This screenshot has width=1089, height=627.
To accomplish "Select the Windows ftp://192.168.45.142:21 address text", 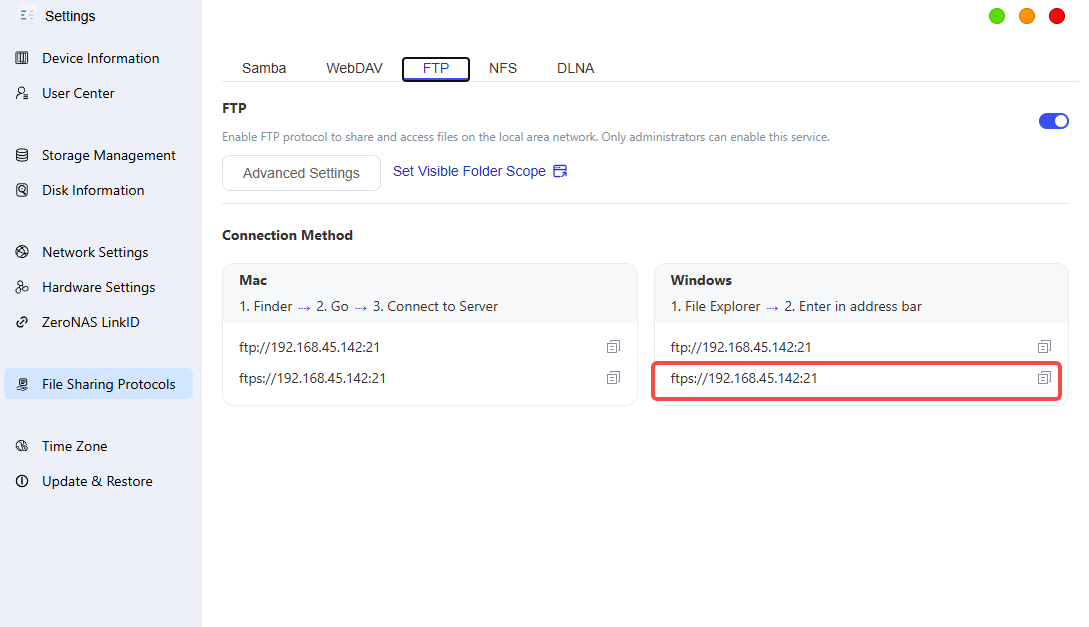I will click(741, 347).
